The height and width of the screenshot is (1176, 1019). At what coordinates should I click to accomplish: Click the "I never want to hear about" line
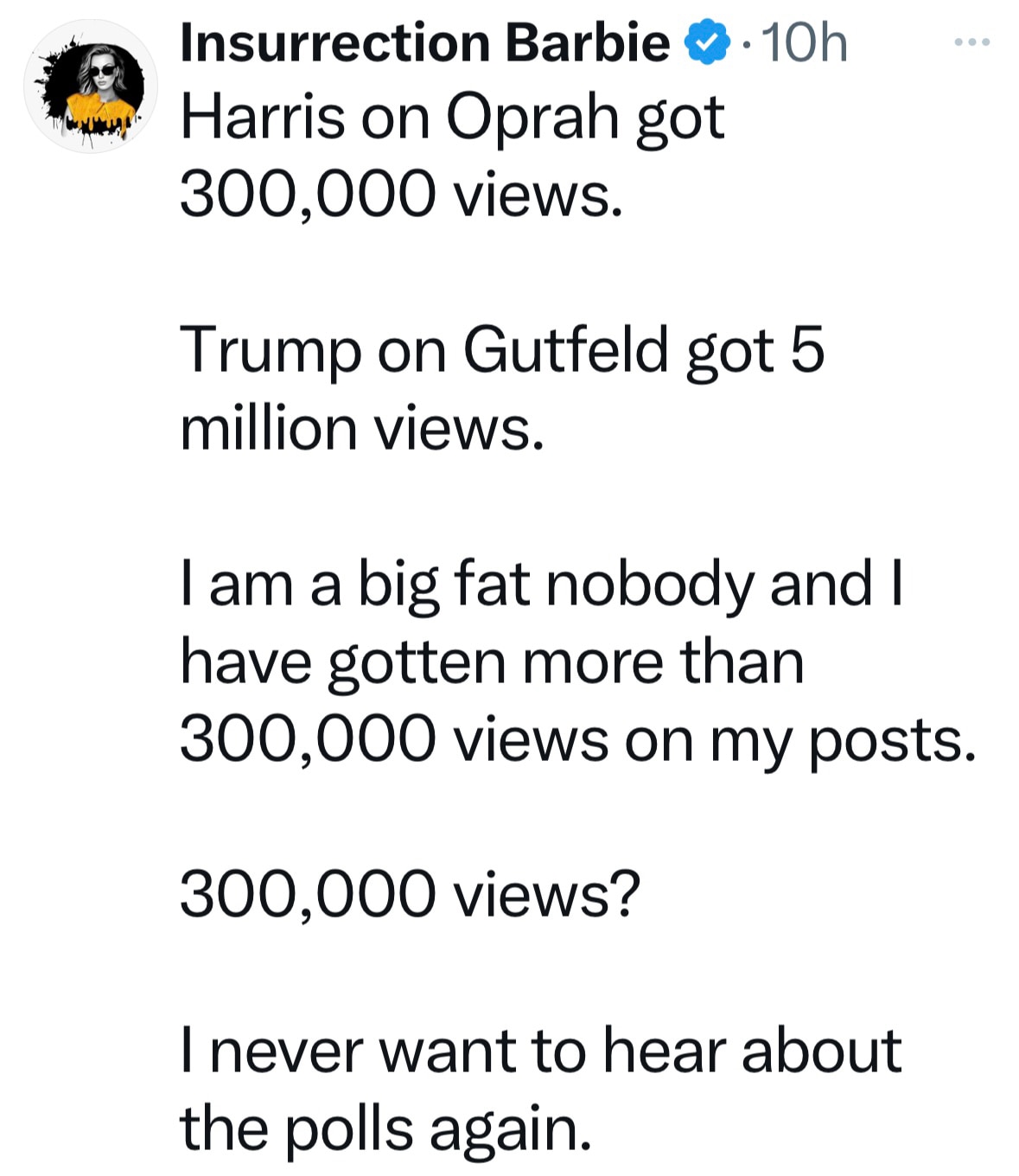pyautogui.click(x=541, y=1051)
